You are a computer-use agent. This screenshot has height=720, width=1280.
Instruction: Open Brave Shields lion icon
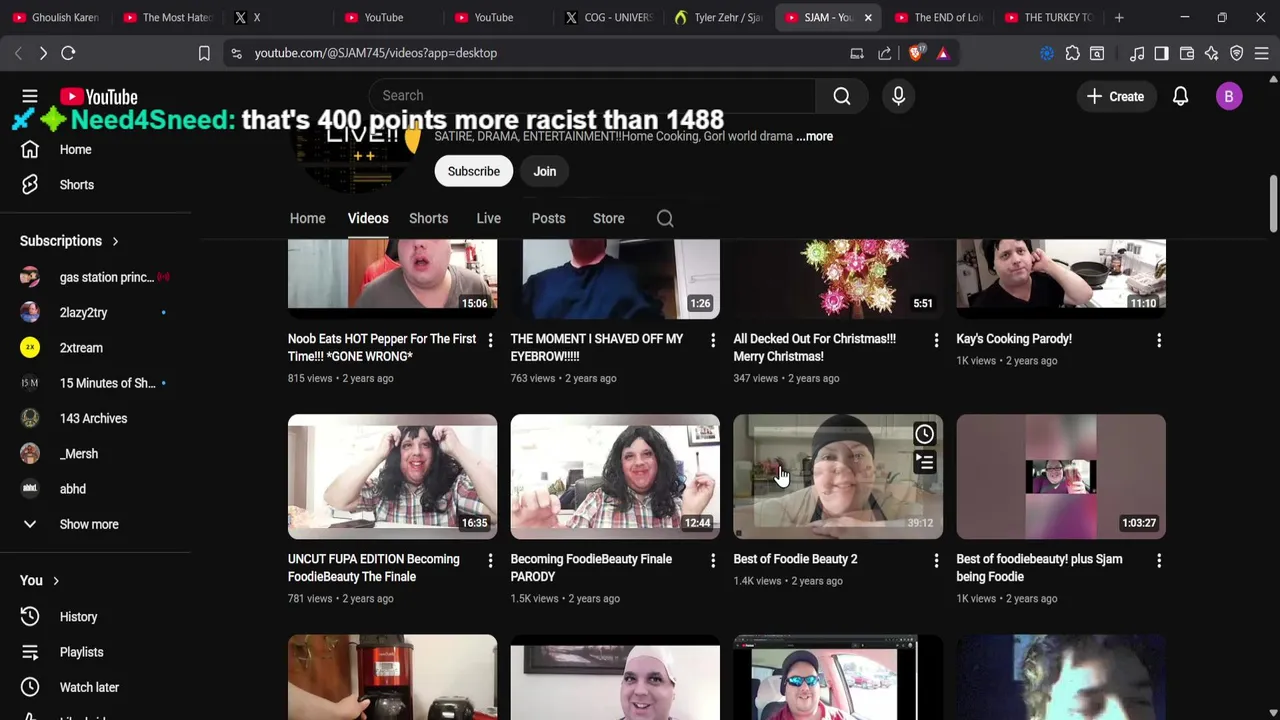(x=916, y=53)
